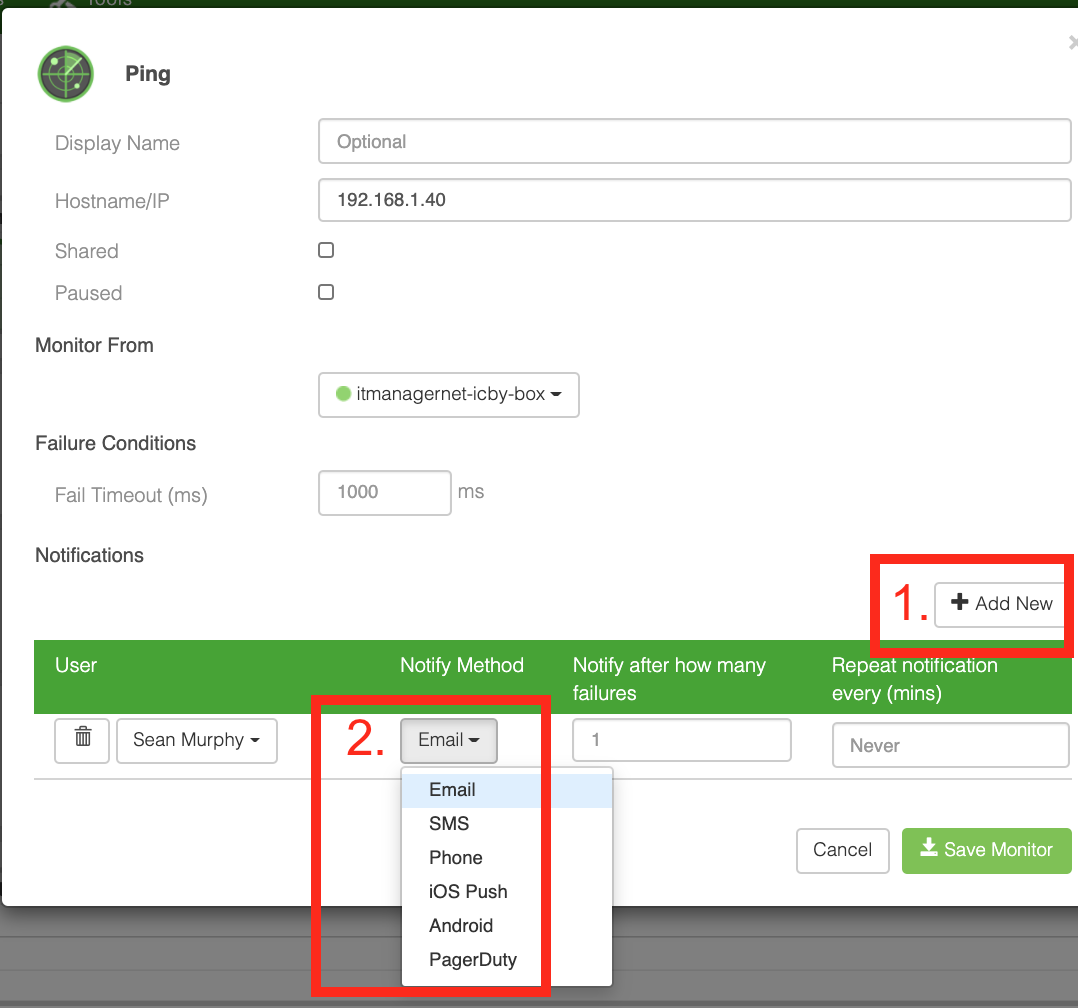The width and height of the screenshot is (1078, 1008).
Task: Select SMS from the notify method list
Action: point(449,823)
